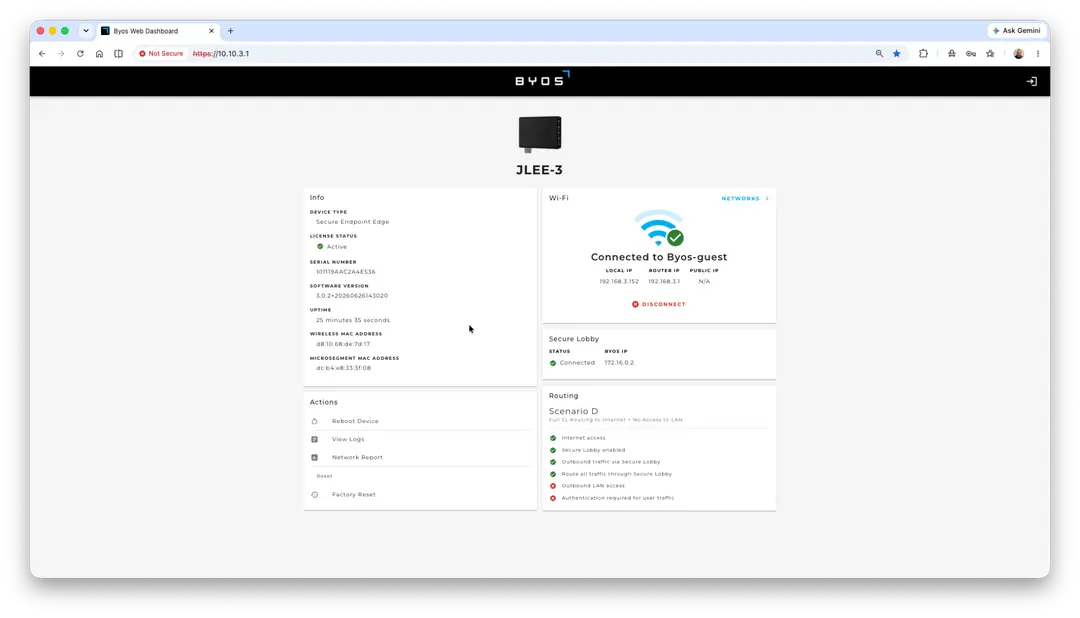The width and height of the screenshot is (1080, 618).
Task: Click green check beside Internet access
Action: click(x=552, y=438)
